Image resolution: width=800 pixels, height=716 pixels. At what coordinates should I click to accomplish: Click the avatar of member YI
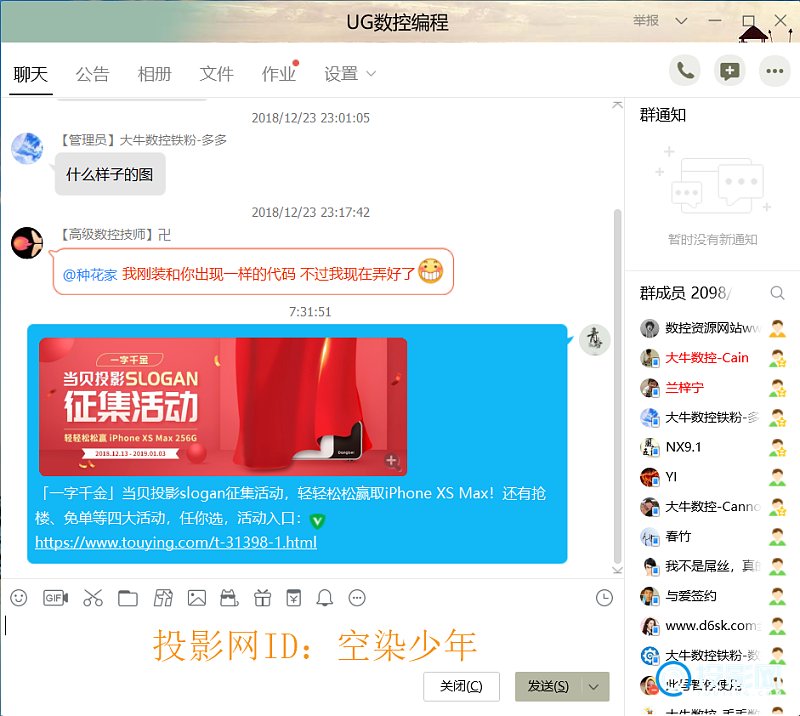click(x=649, y=477)
